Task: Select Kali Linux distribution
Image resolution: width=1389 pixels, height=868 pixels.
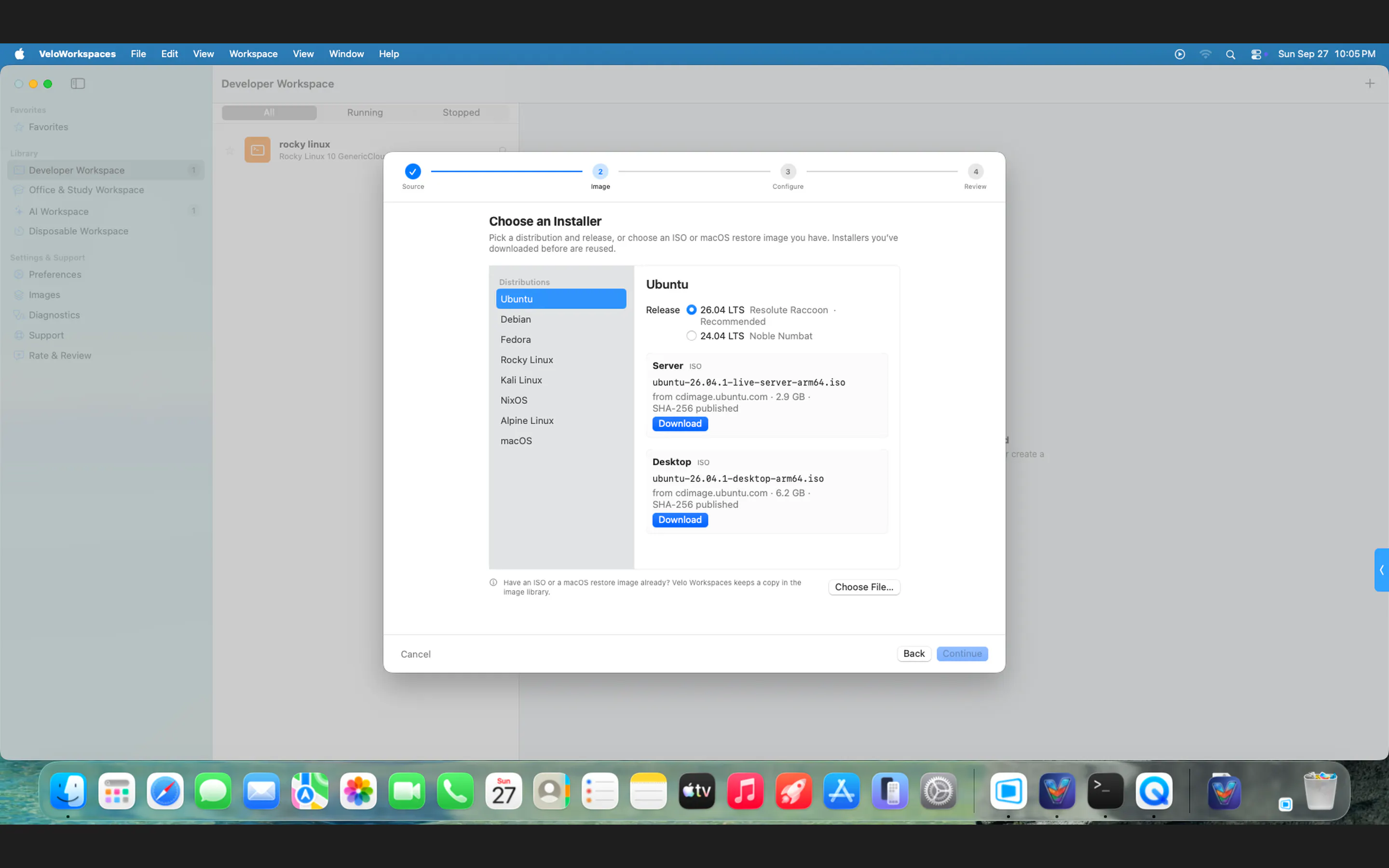Action: tap(561, 380)
